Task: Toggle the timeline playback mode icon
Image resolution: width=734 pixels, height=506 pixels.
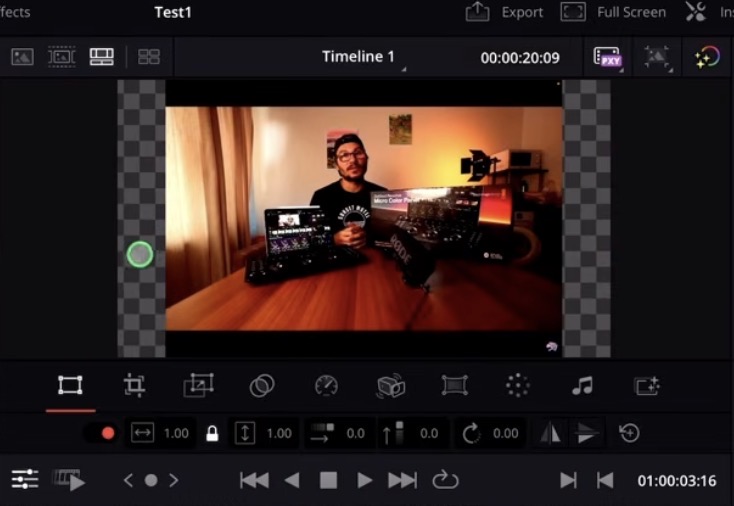Action: 69,480
